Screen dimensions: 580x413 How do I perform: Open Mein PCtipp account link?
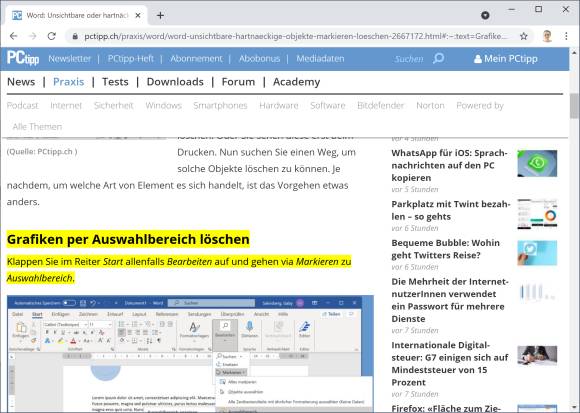point(506,59)
